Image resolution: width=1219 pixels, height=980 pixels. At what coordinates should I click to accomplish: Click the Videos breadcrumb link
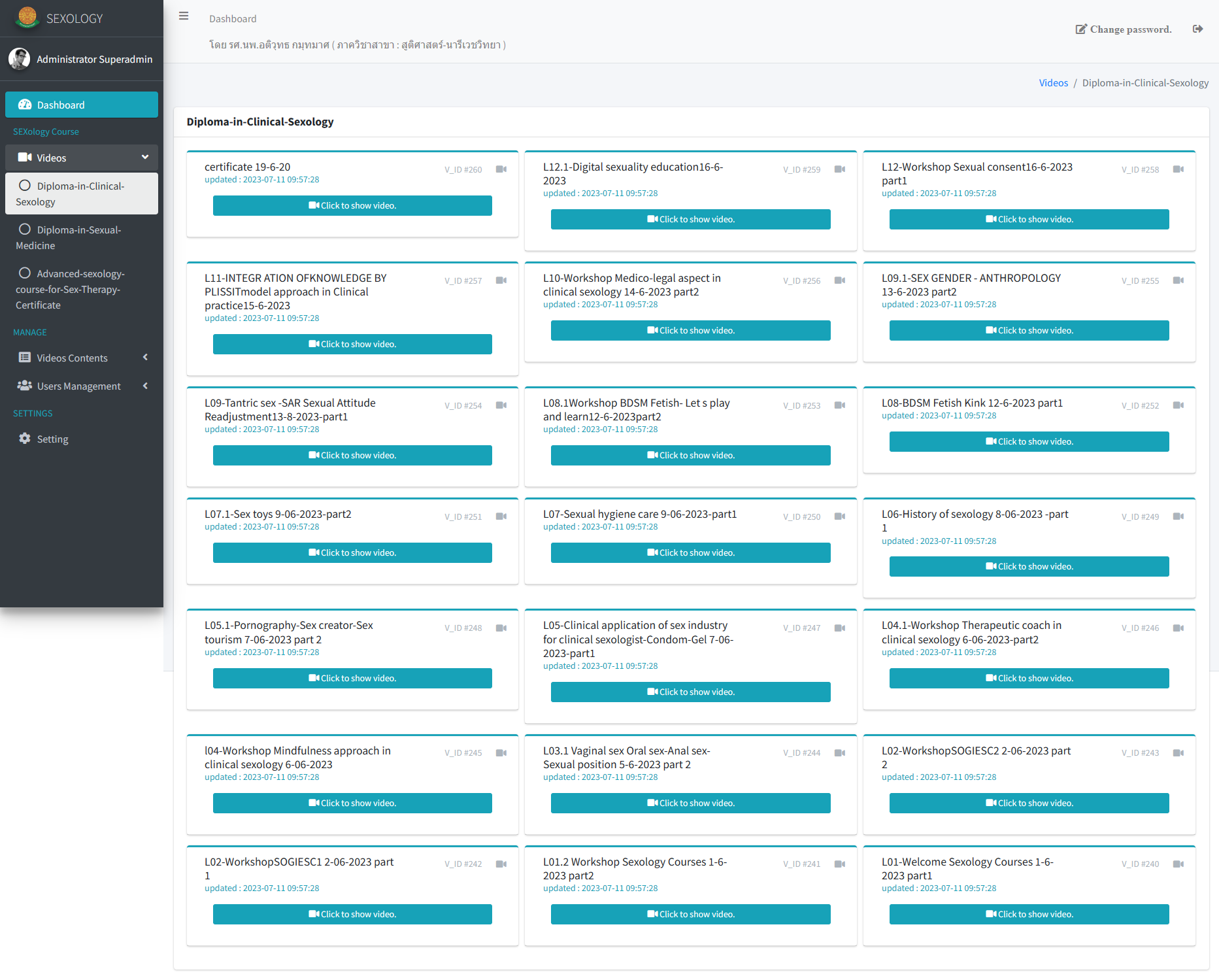[x=1053, y=83]
